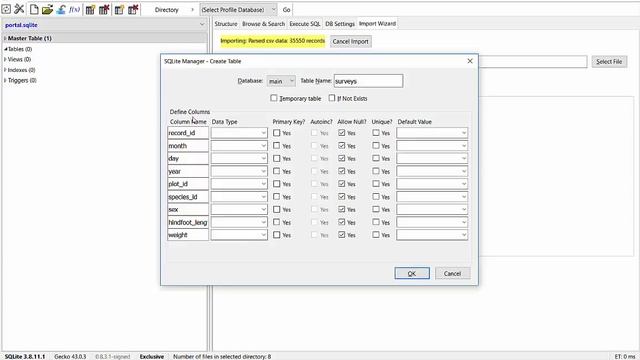The height and width of the screenshot is (360, 640).
Task: Open Data Type dropdown for month
Action: (x=239, y=146)
